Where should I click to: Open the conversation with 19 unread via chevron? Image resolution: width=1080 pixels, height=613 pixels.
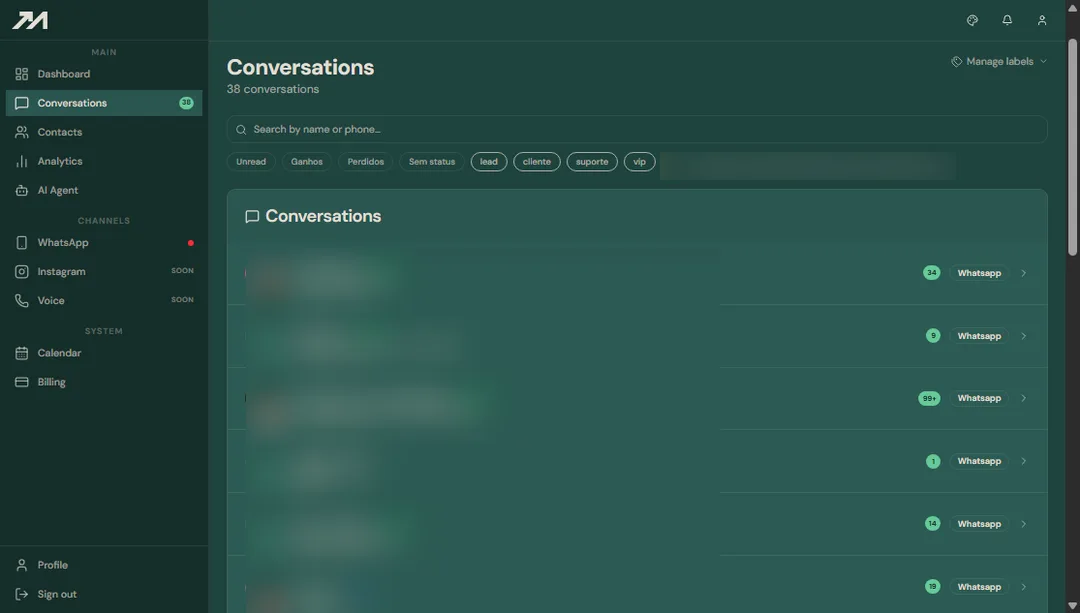point(1024,587)
